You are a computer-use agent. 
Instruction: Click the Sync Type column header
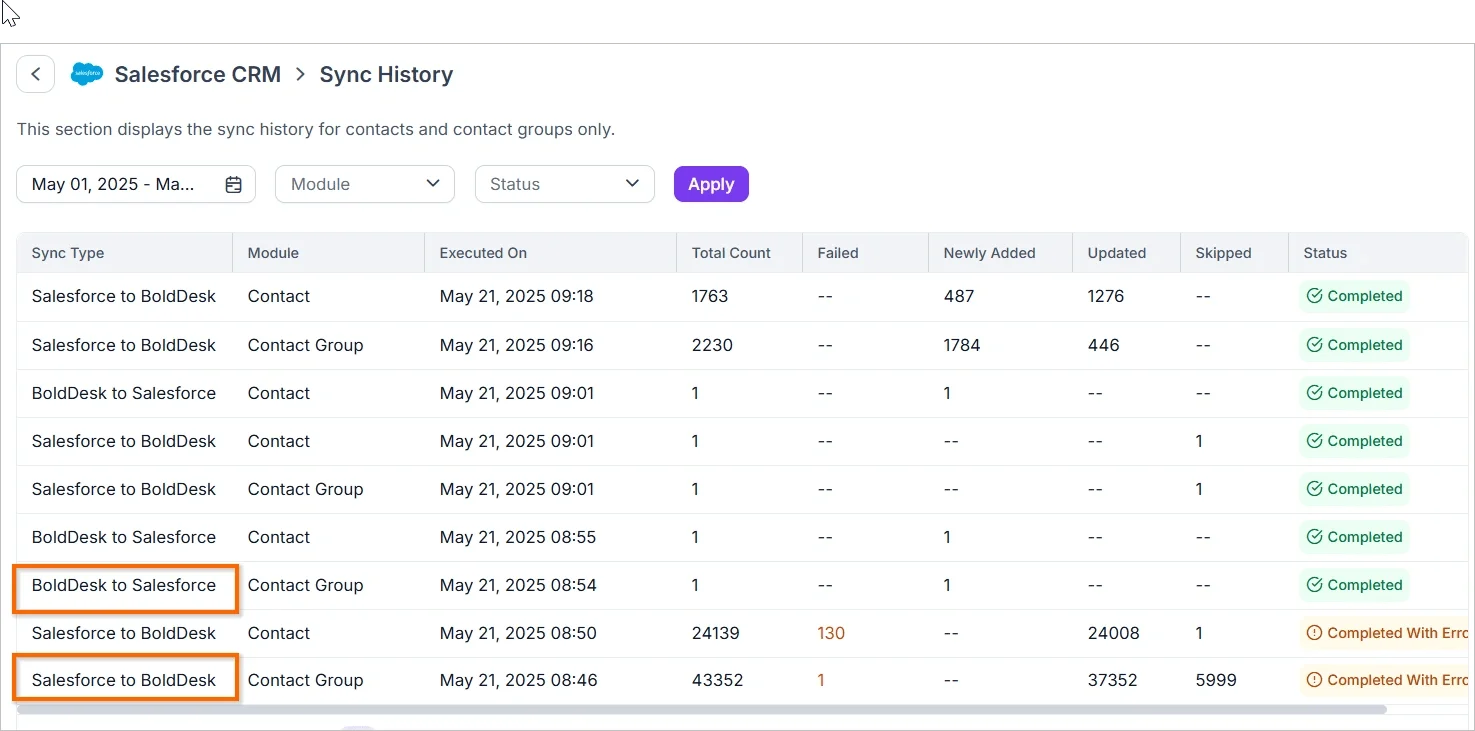(68, 253)
